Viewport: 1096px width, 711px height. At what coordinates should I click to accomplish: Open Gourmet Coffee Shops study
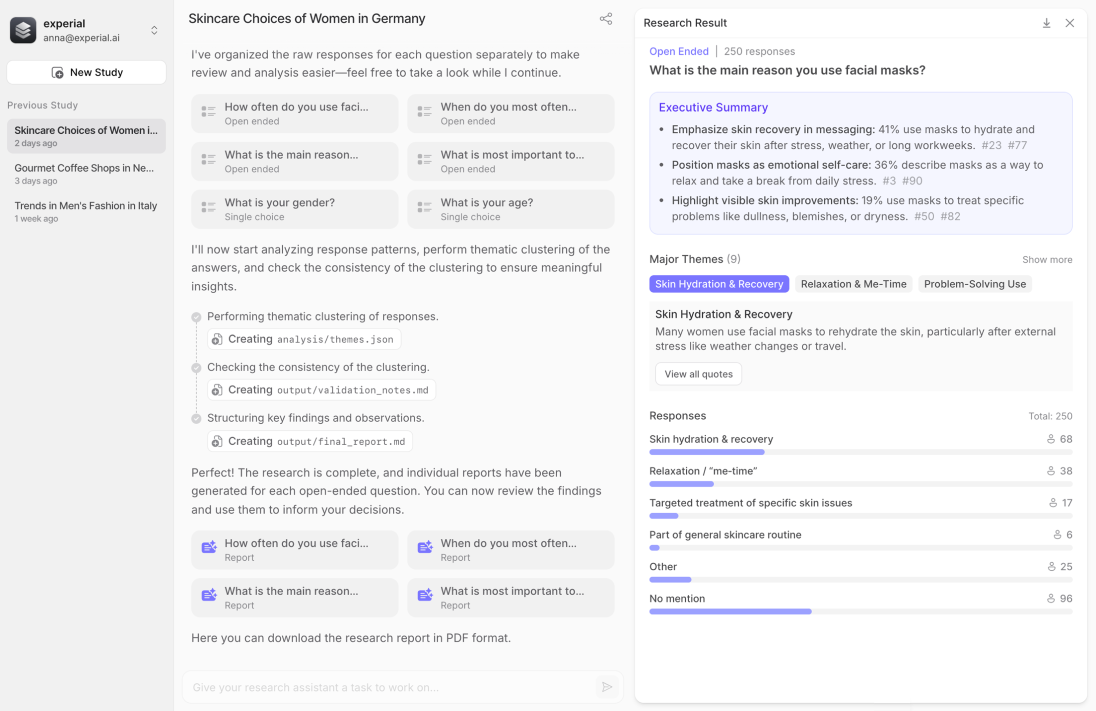pos(87,173)
